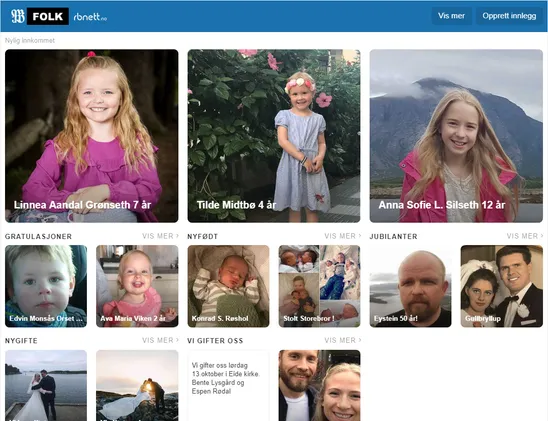Open the sunset wedding couple thumbnail
Screen dimensions: 548x421
(x=137, y=385)
